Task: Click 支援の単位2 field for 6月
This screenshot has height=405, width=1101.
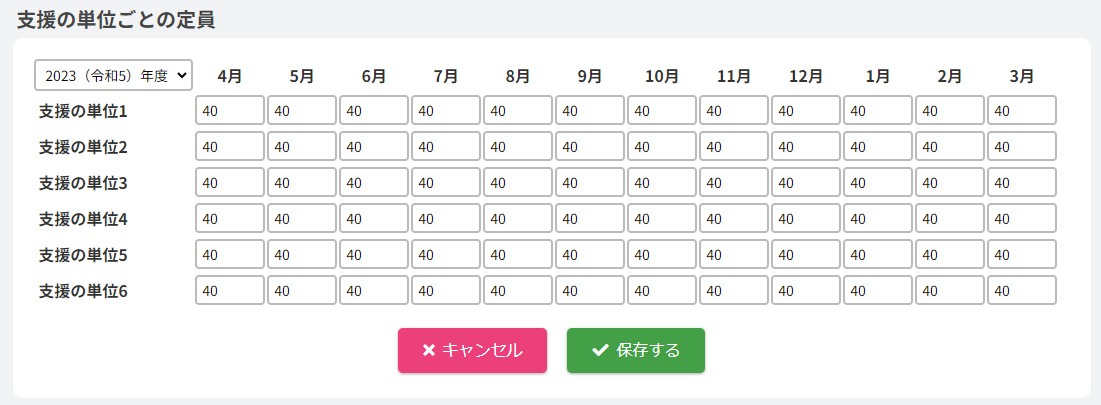Action: [374, 147]
